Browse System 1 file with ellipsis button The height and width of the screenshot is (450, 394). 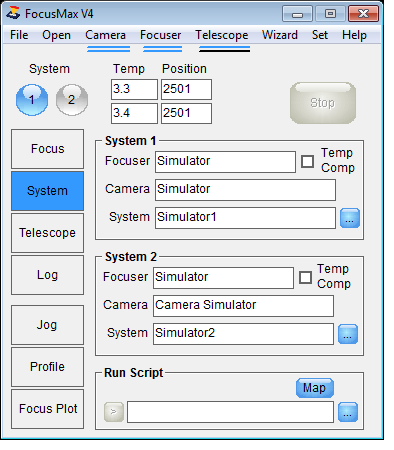[x=350, y=218]
